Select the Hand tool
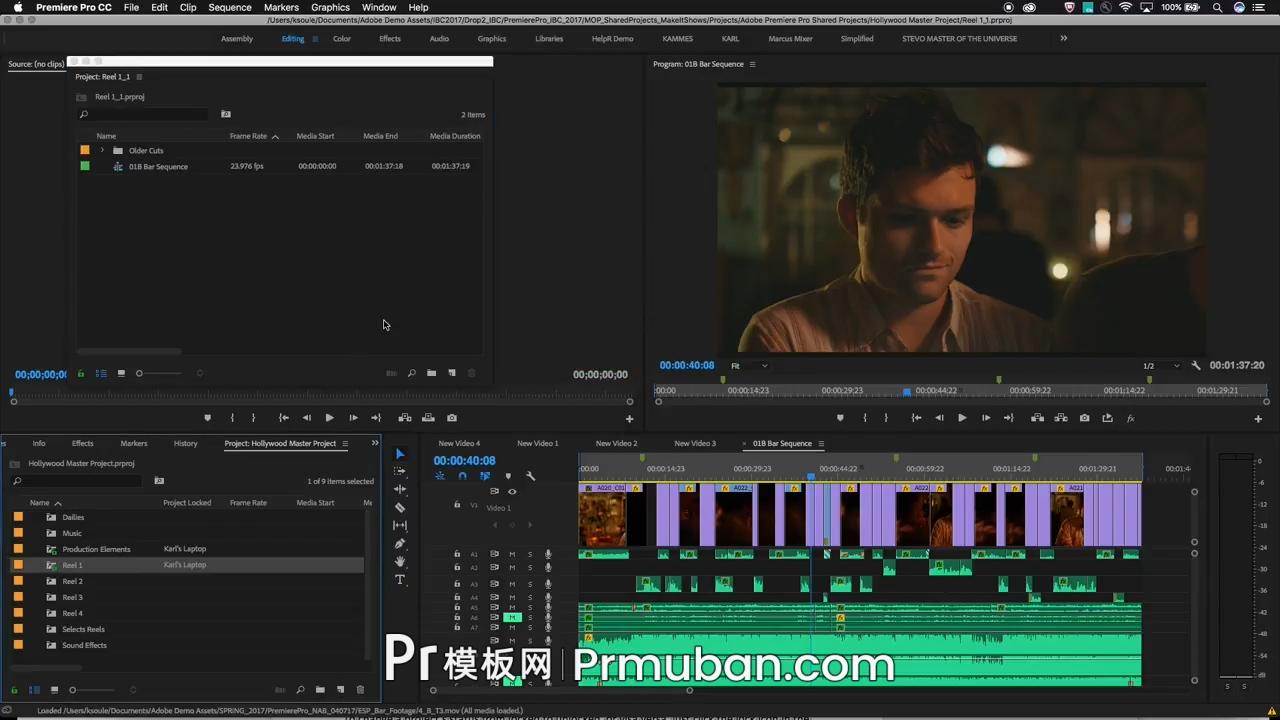The image size is (1280, 720). pos(400,562)
